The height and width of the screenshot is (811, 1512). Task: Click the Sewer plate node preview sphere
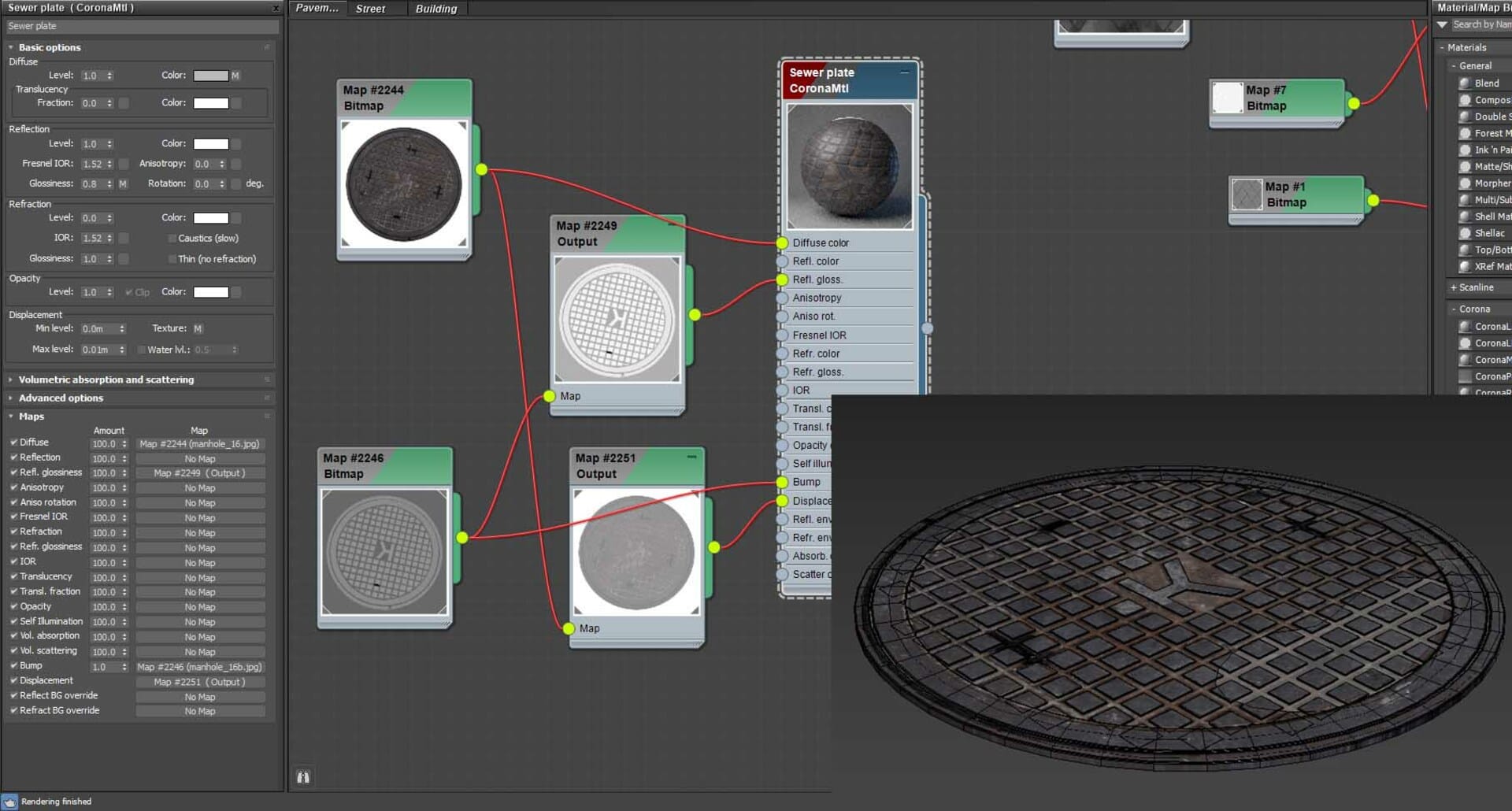pos(850,166)
